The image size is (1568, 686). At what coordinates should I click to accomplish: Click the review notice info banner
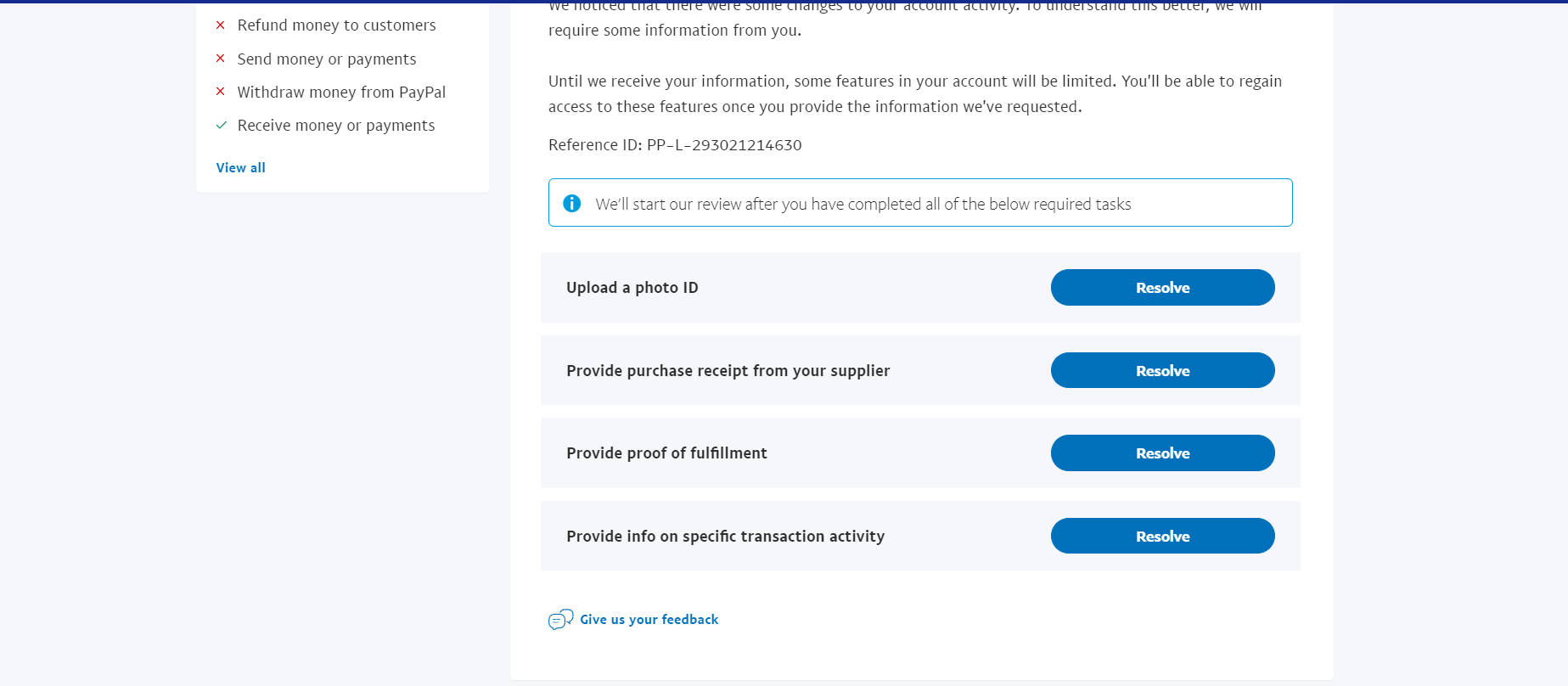point(920,203)
